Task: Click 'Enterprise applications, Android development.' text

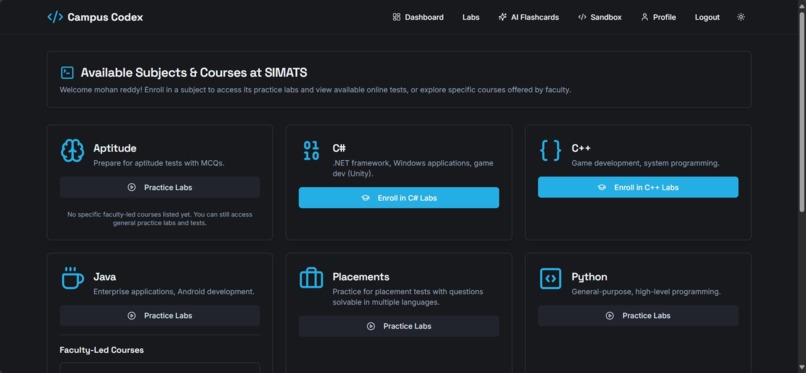Action: (174, 292)
